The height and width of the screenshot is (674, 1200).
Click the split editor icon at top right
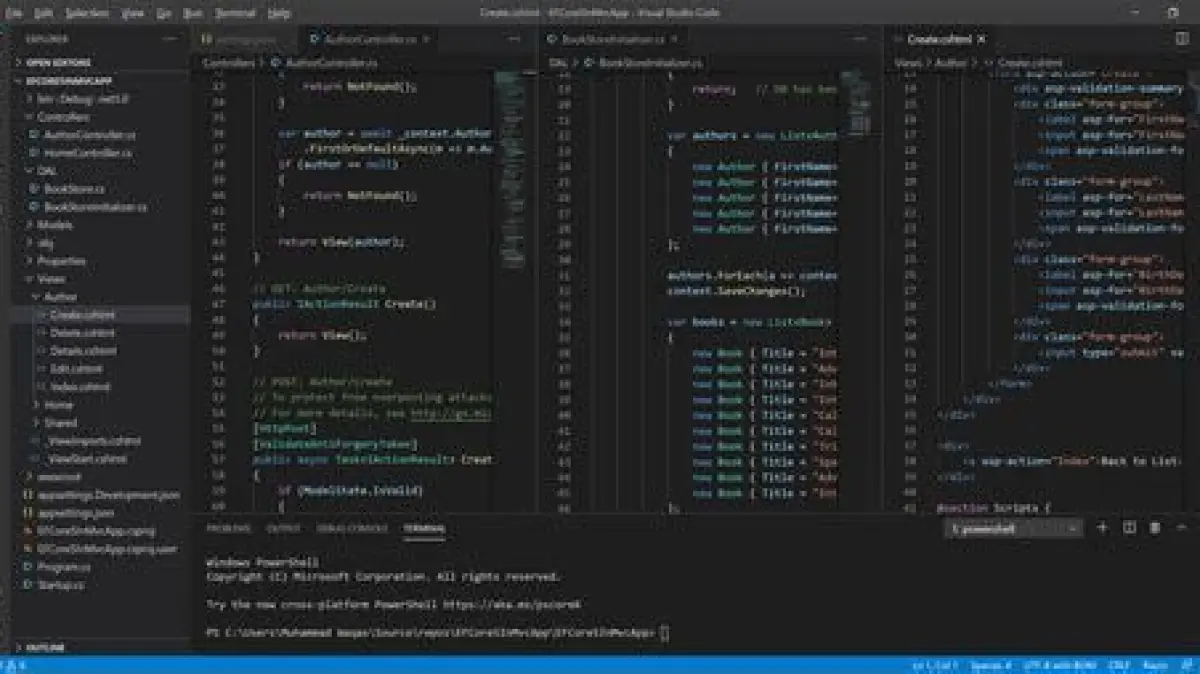click(x=1182, y=39)
